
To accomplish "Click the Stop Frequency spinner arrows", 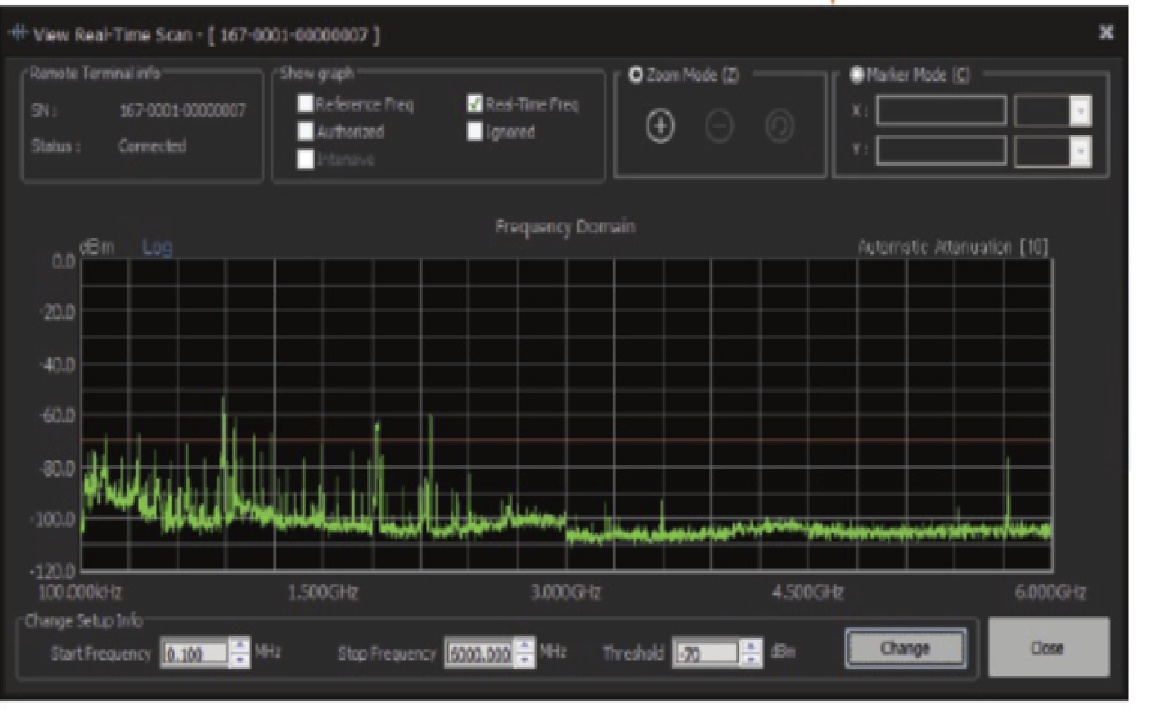I will coord(525,654).
